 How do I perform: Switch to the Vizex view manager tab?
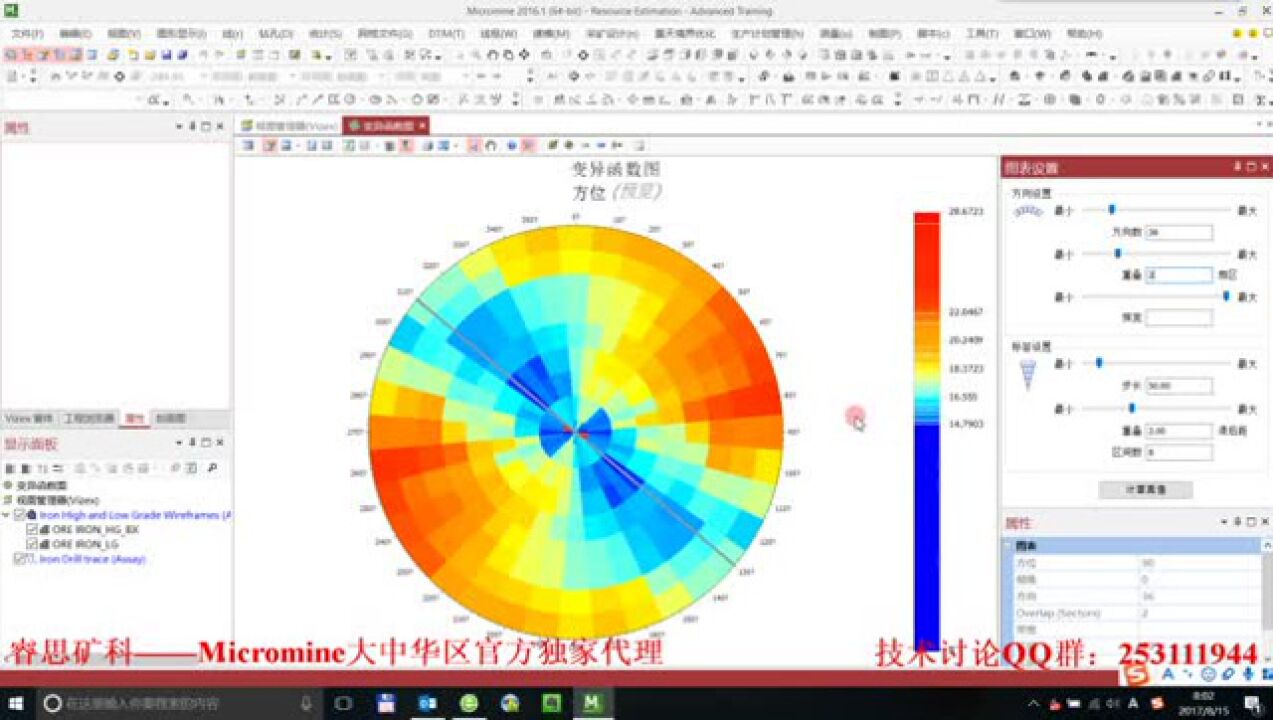290,126
